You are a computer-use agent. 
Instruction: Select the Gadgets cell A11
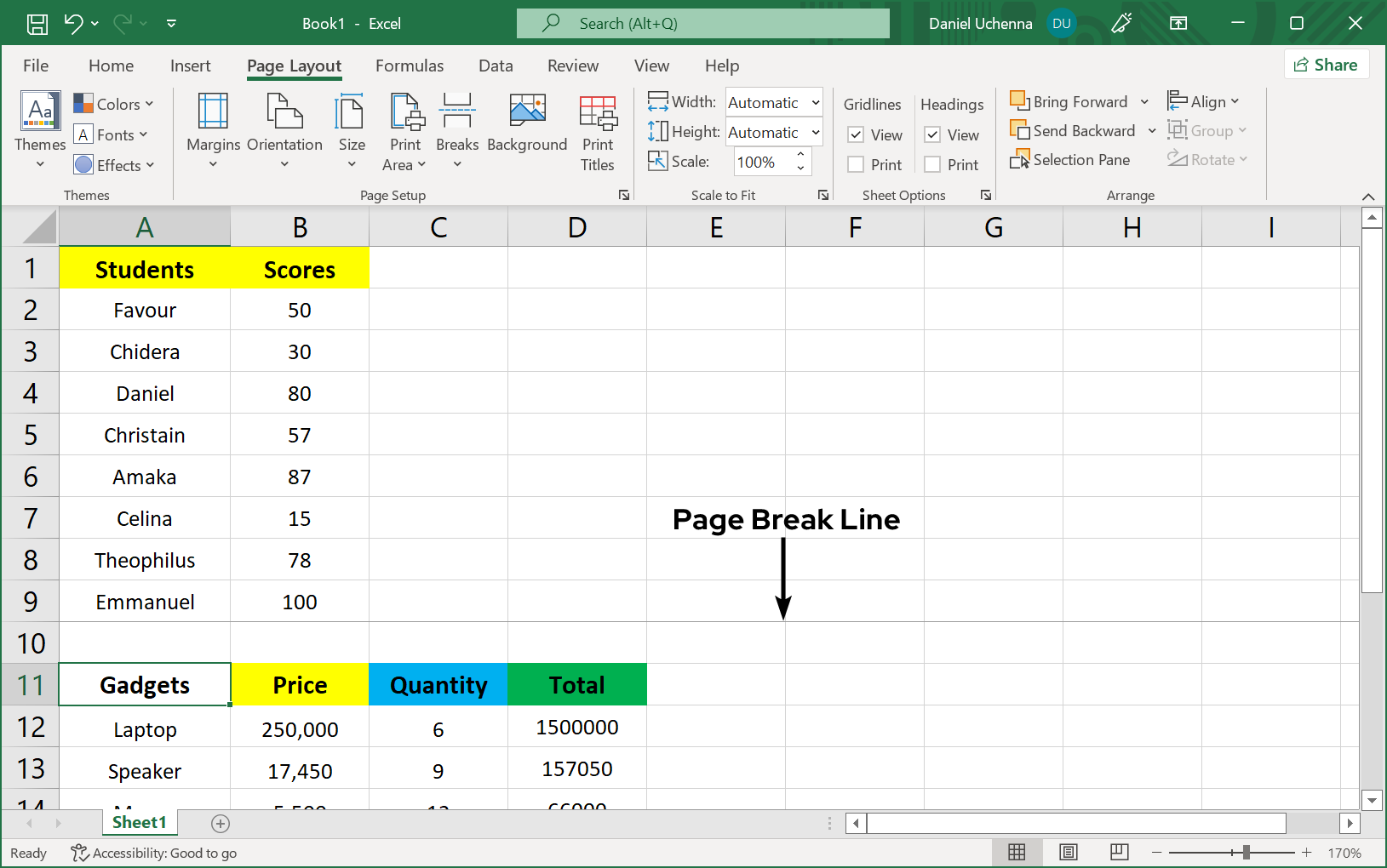tap(145, 685)
